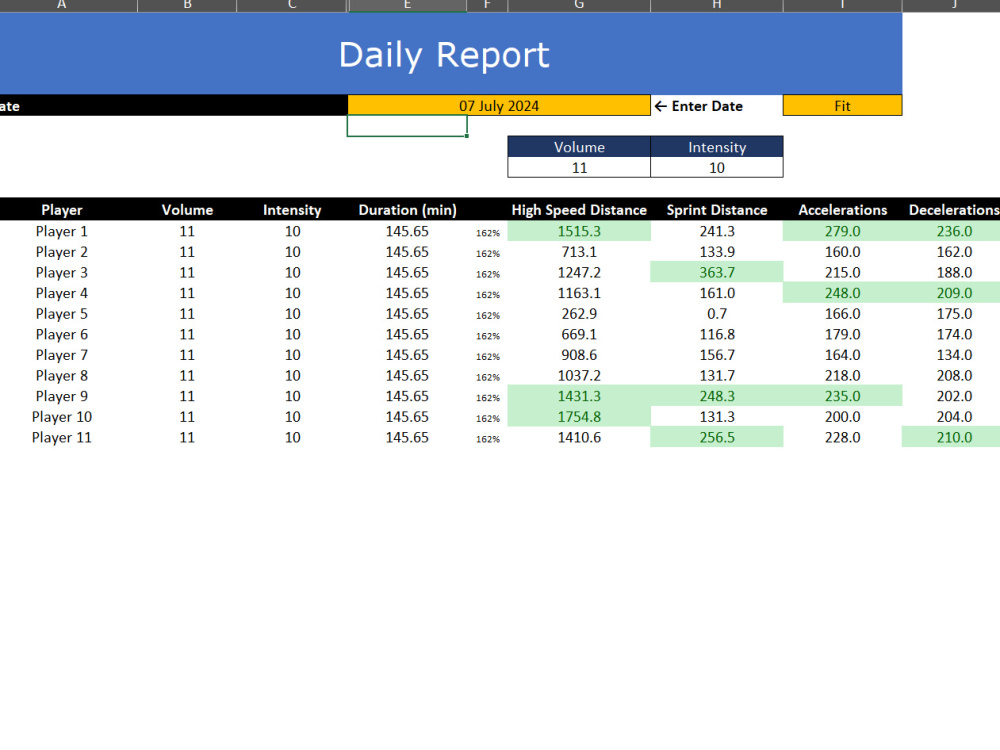Select decelerations value 209.0

pos(953,293)
